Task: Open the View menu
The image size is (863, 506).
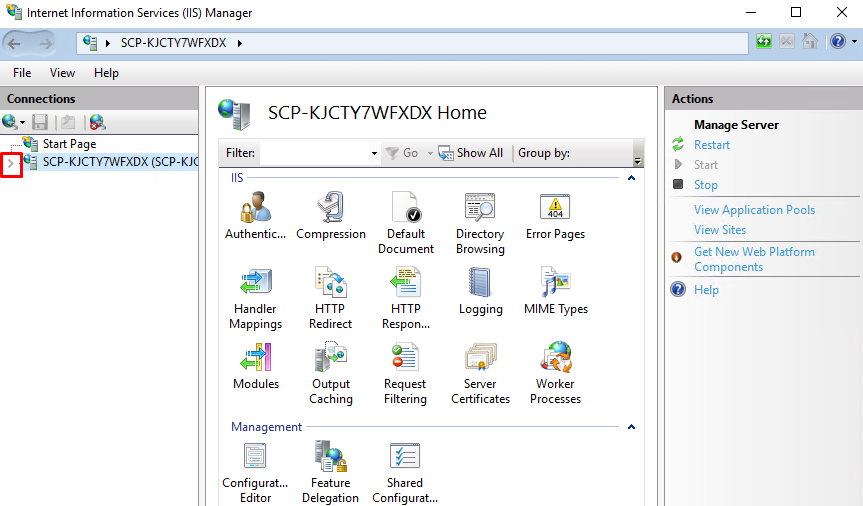Action: point(62,73)
